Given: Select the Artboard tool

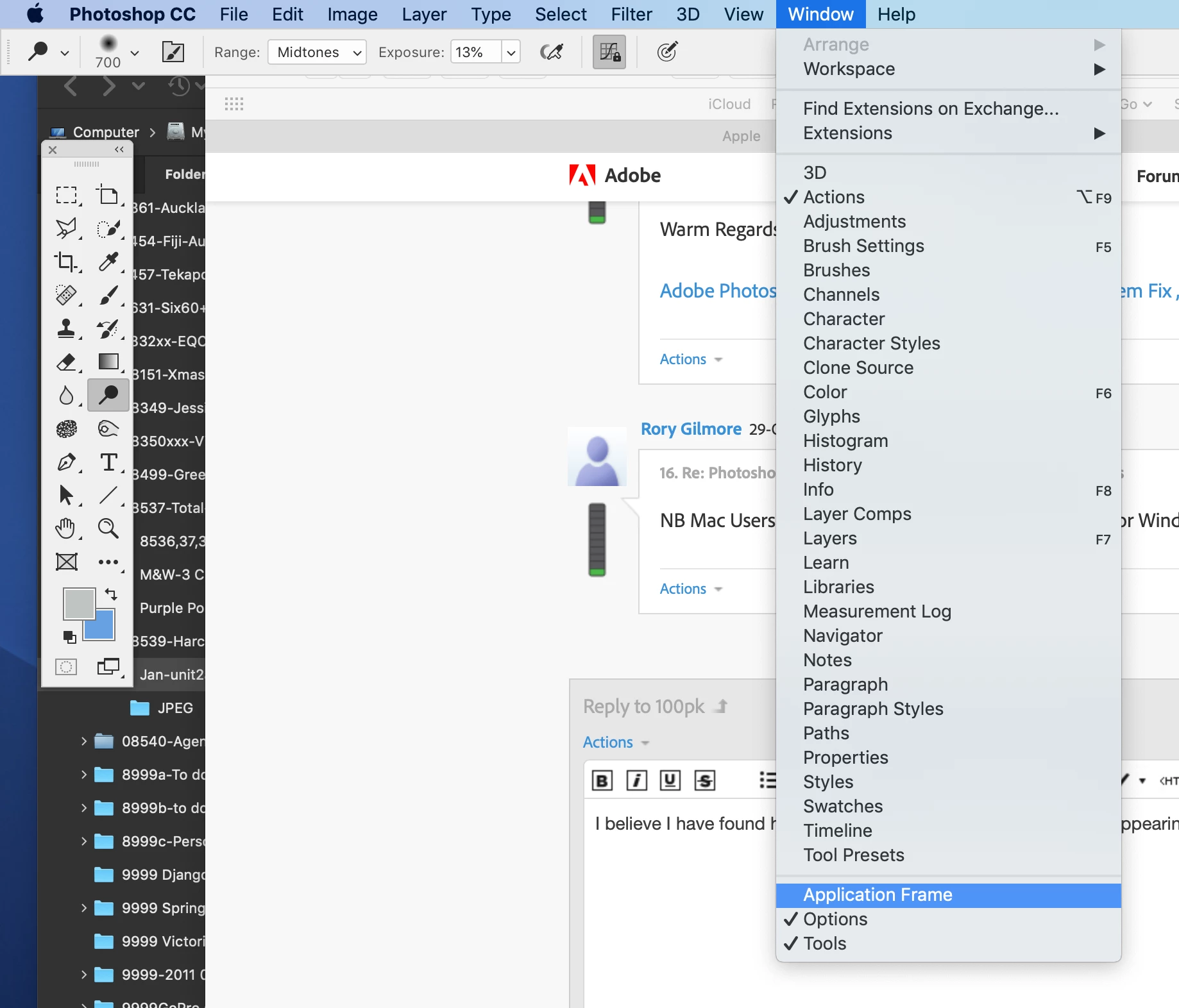Looking at the screenshot, I should tap(108, 195).
